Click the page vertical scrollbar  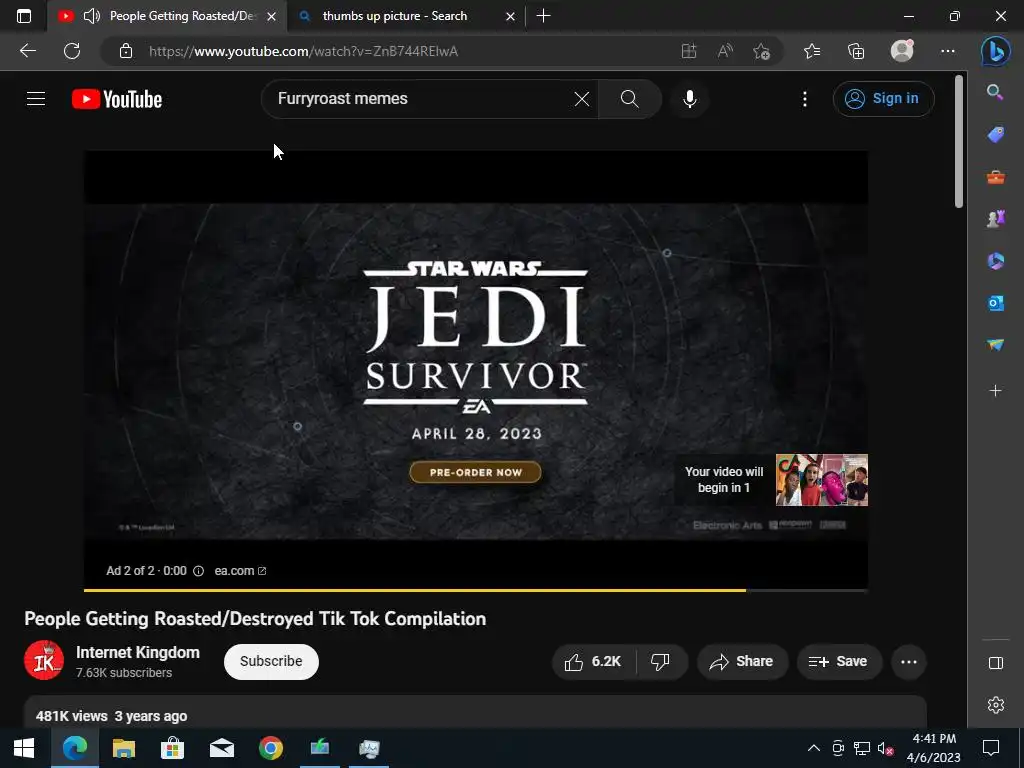pos(959,142)
